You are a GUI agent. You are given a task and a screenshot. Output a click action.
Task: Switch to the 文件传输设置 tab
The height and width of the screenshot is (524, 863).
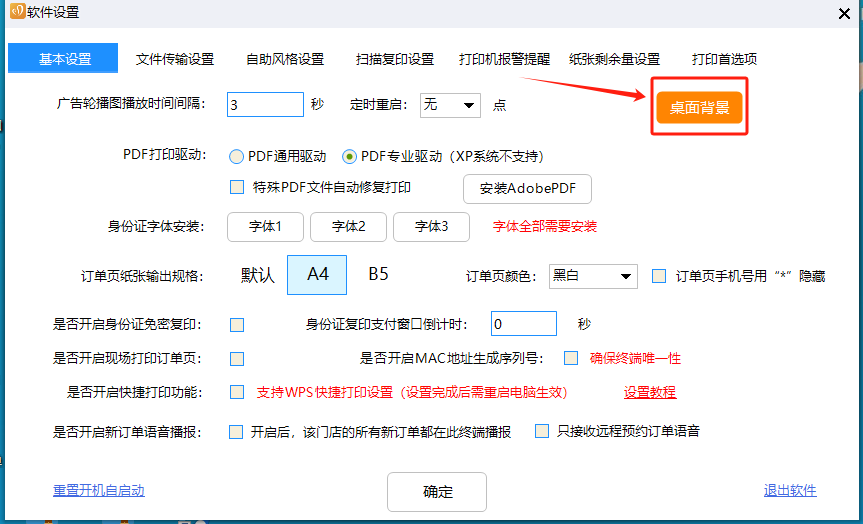point(175,59)
